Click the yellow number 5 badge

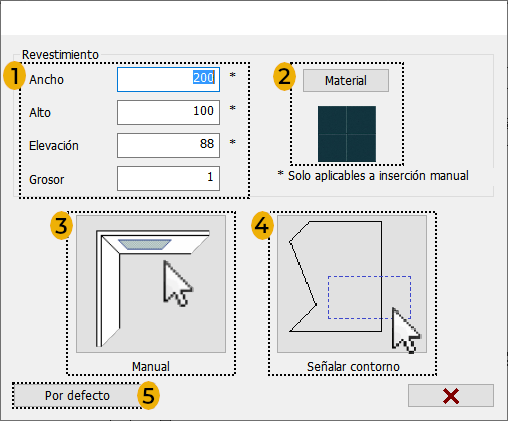click(148, 396)
